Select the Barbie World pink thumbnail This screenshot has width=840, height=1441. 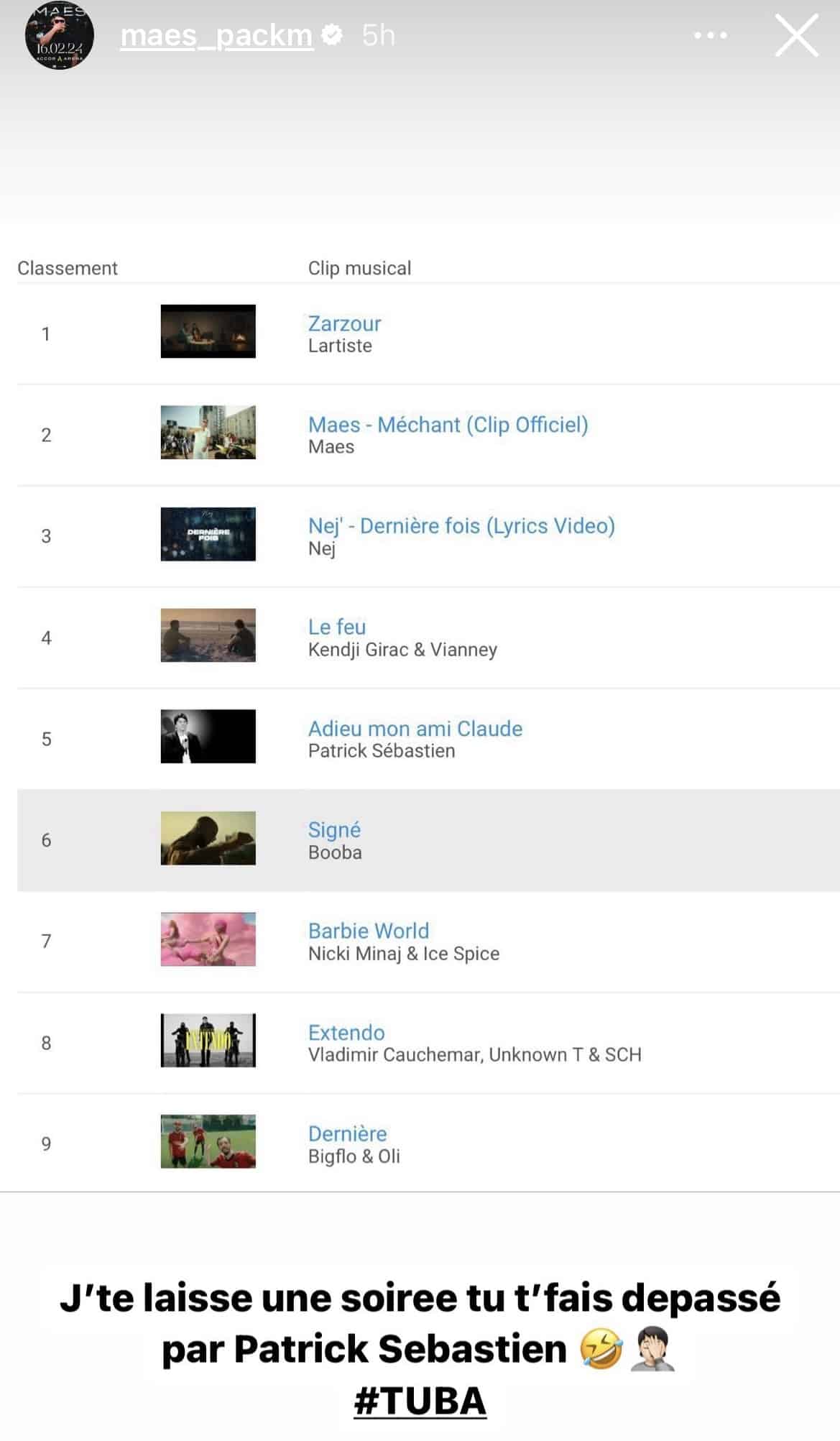208,939
